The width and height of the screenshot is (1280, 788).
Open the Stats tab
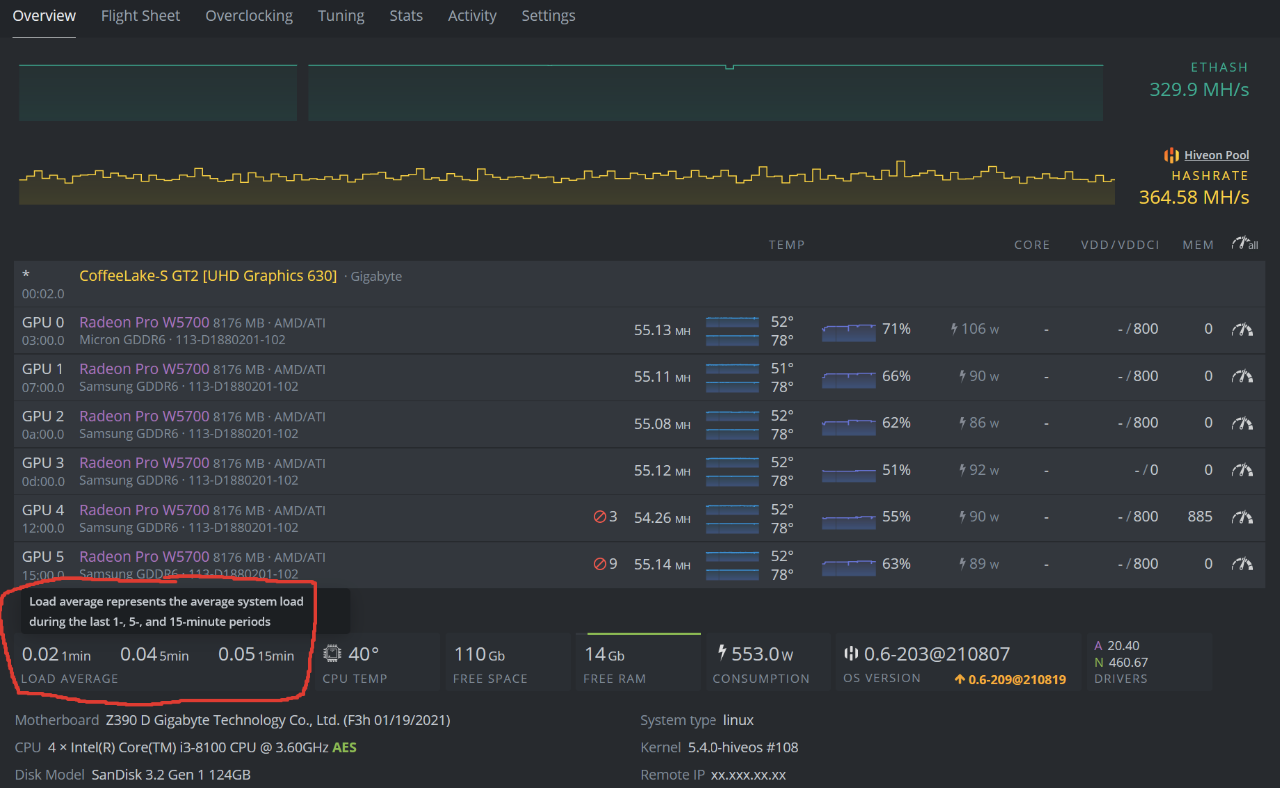(406, 16)
